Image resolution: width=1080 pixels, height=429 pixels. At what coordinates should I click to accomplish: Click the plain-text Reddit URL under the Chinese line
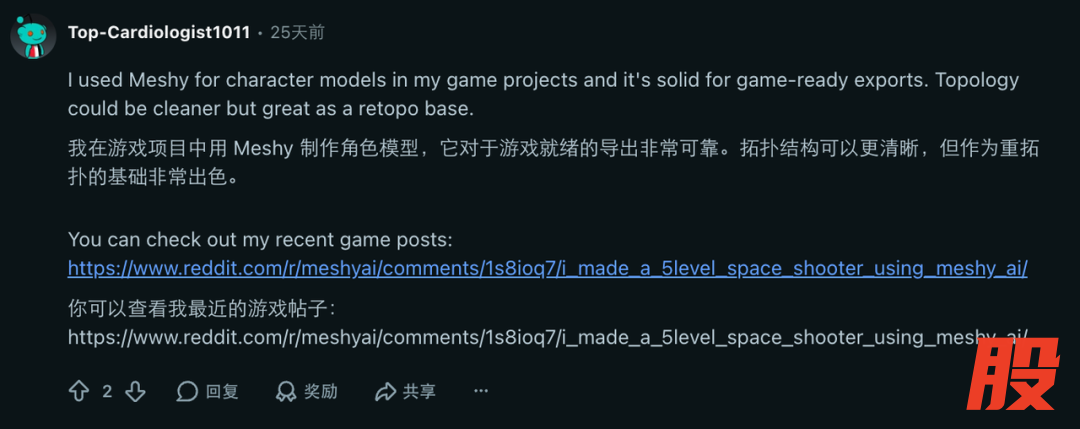(547, 337)
